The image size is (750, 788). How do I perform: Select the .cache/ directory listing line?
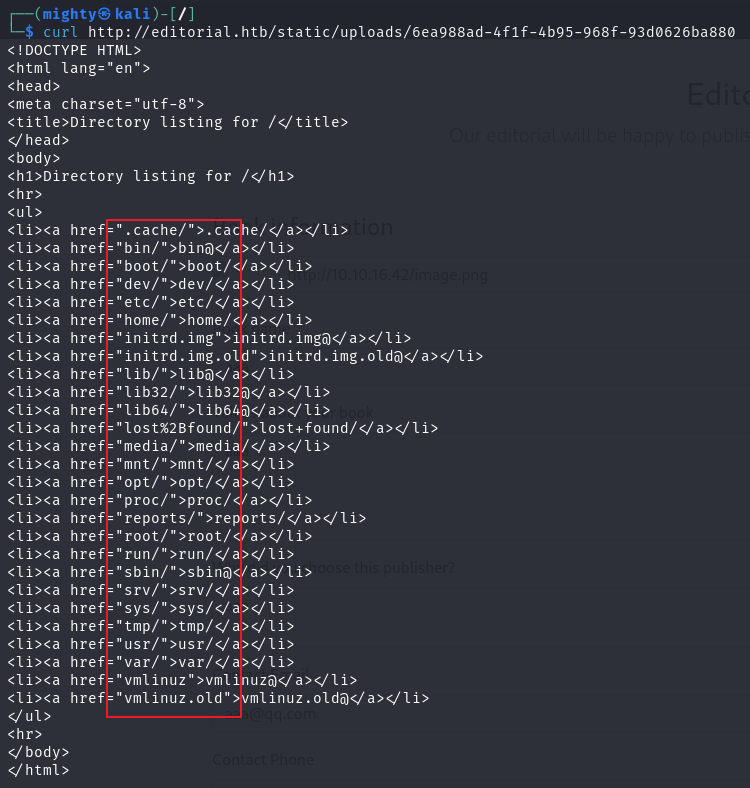tap(178, 230)
